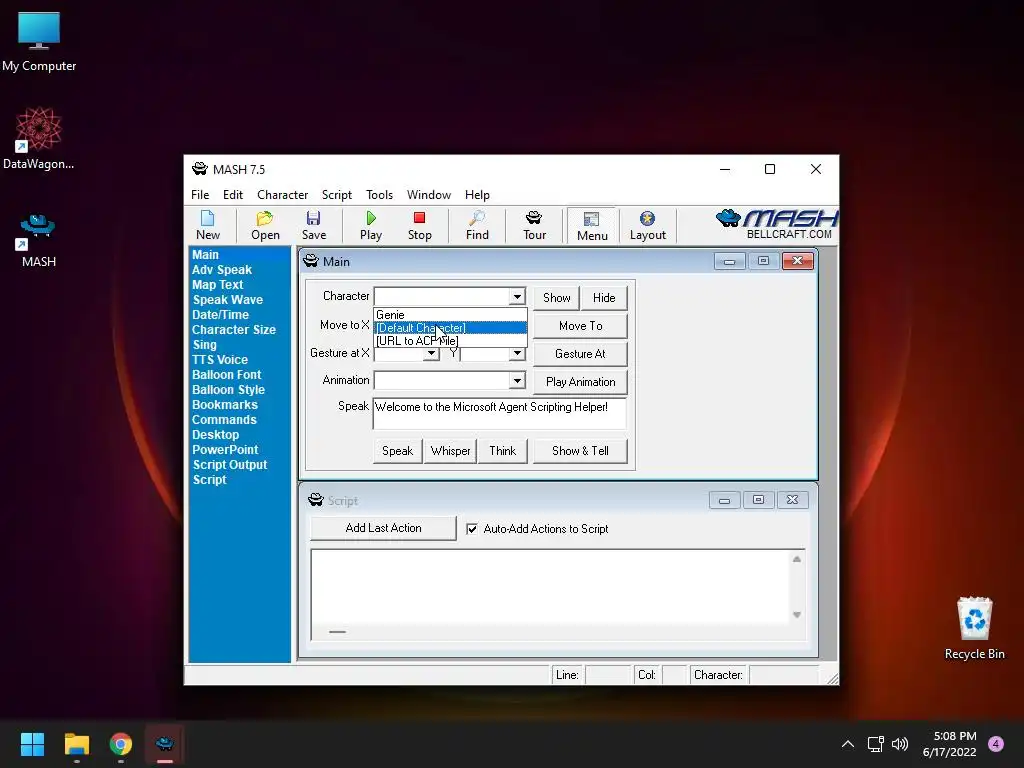
Task: Toggle Auto-Add Actions to Script checkbox
Action: tap(472, 529)
